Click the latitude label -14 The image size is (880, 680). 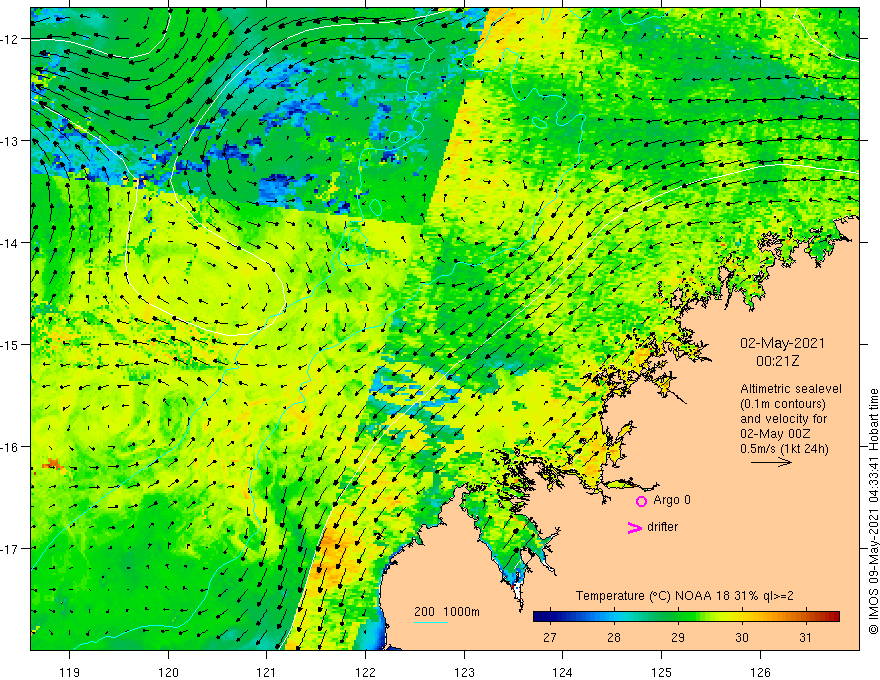click(10, 243)
